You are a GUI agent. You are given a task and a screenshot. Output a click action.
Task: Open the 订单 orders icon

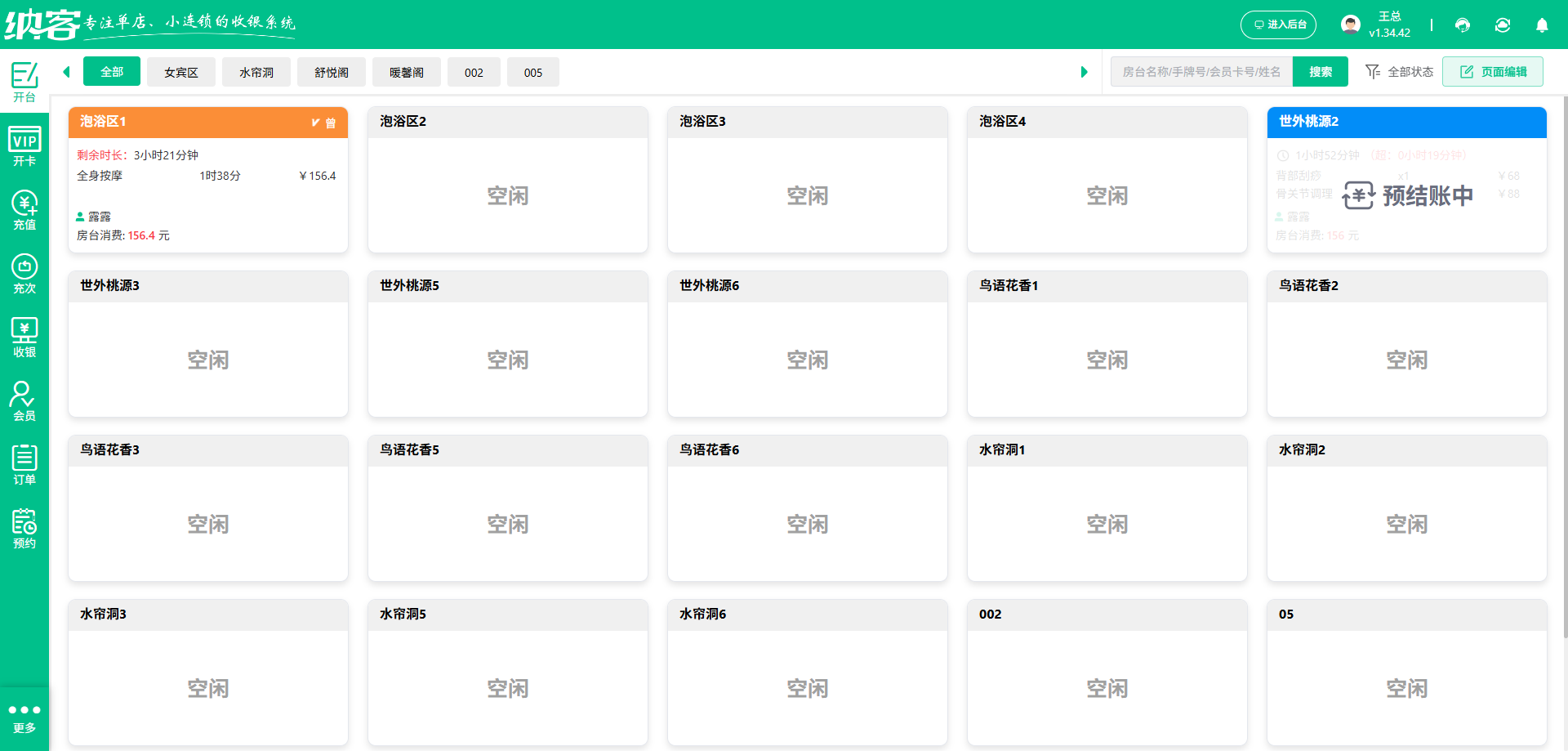point(24,465)
